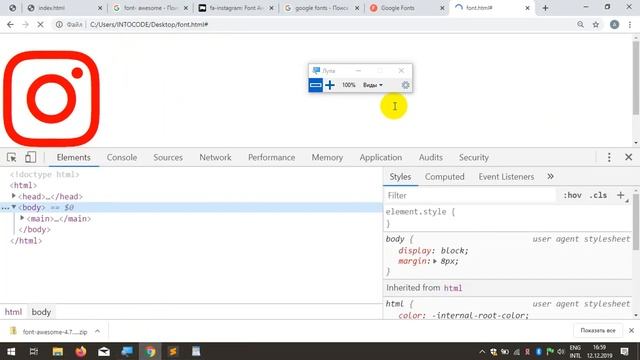Click the show all downloads button
The width and height of the screenshot is (640, 360).
(x=598, y=331)
